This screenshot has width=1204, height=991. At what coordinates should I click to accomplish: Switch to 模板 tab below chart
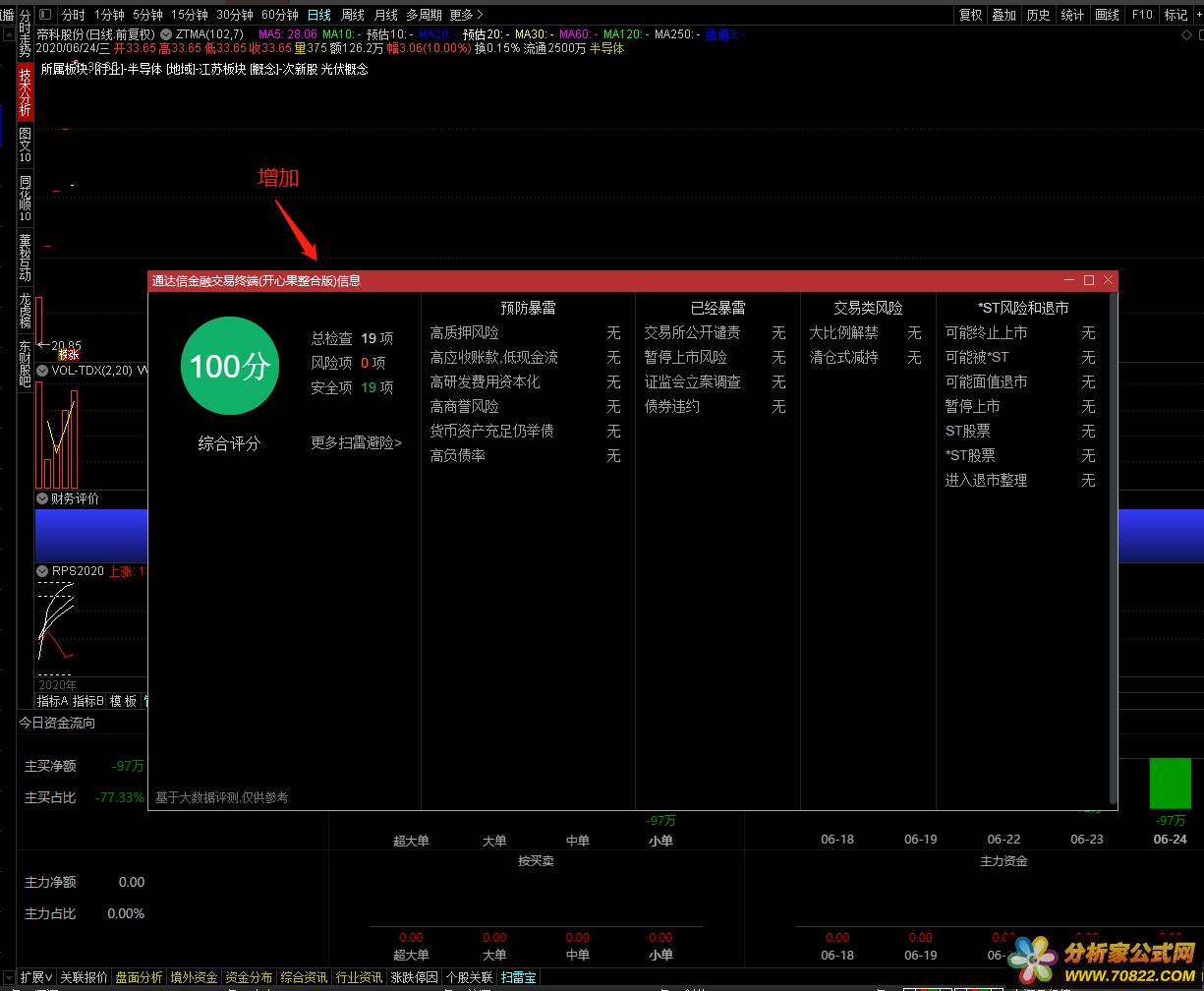pyautogui.click(x=123, y=701)
